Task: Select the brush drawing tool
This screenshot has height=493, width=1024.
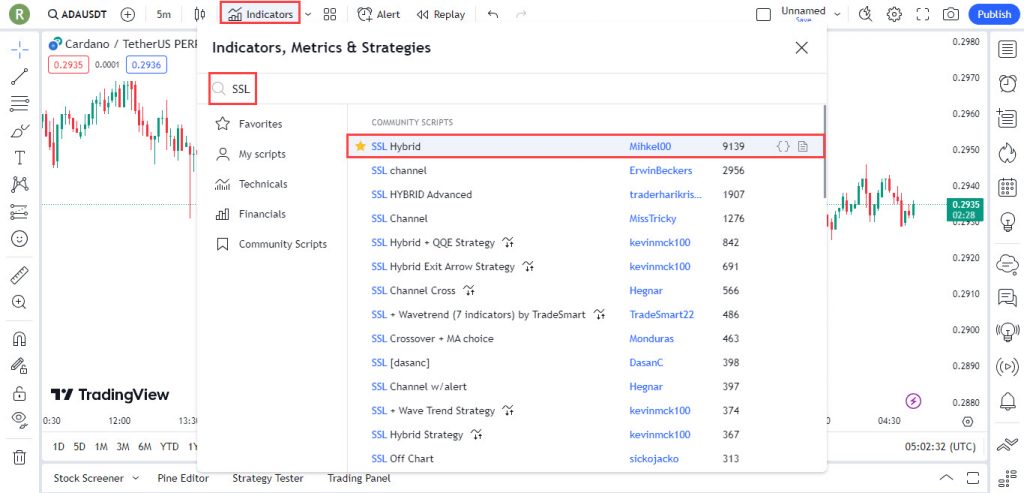Action: 20,131
